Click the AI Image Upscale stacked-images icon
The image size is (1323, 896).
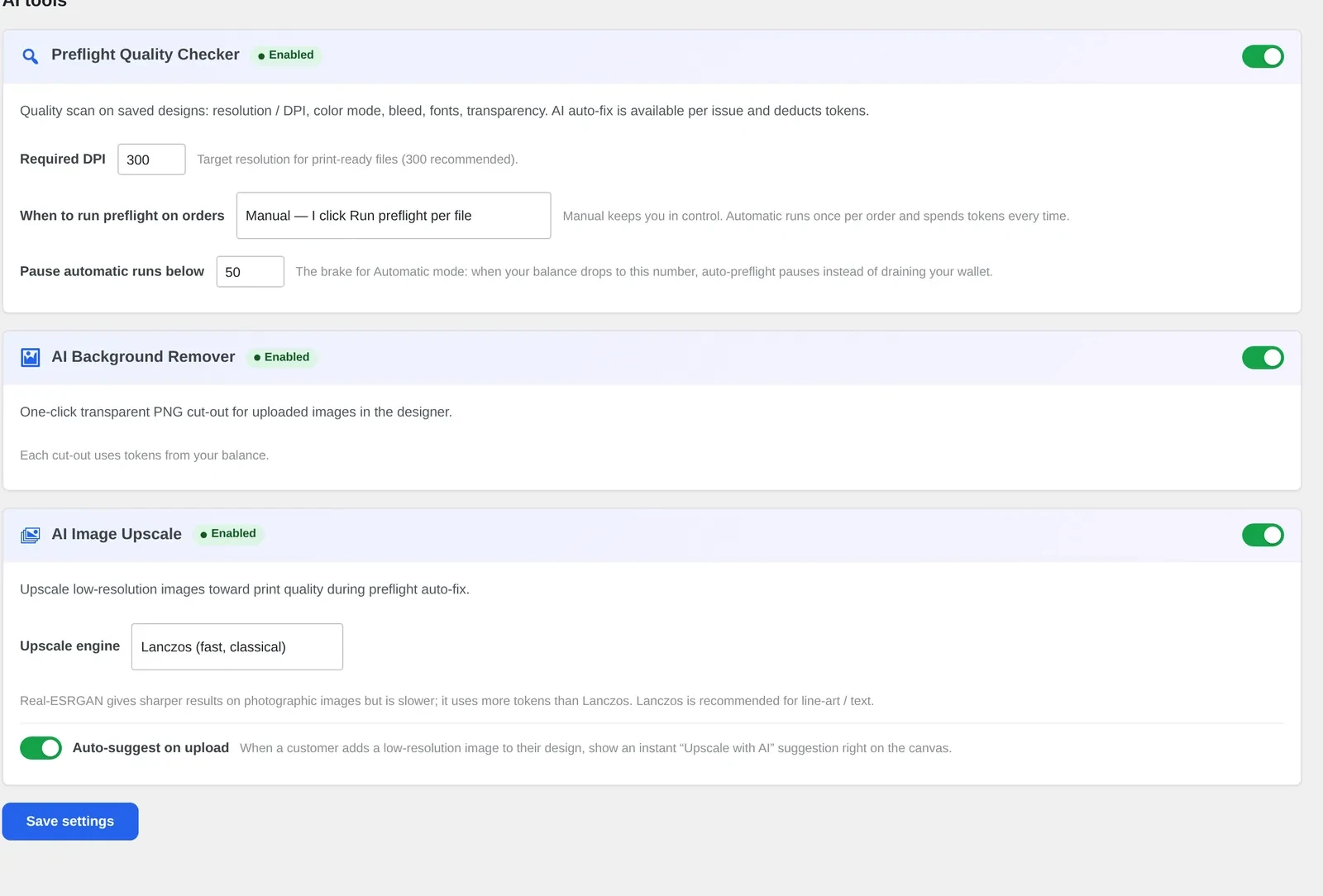[x=30, y=535]
